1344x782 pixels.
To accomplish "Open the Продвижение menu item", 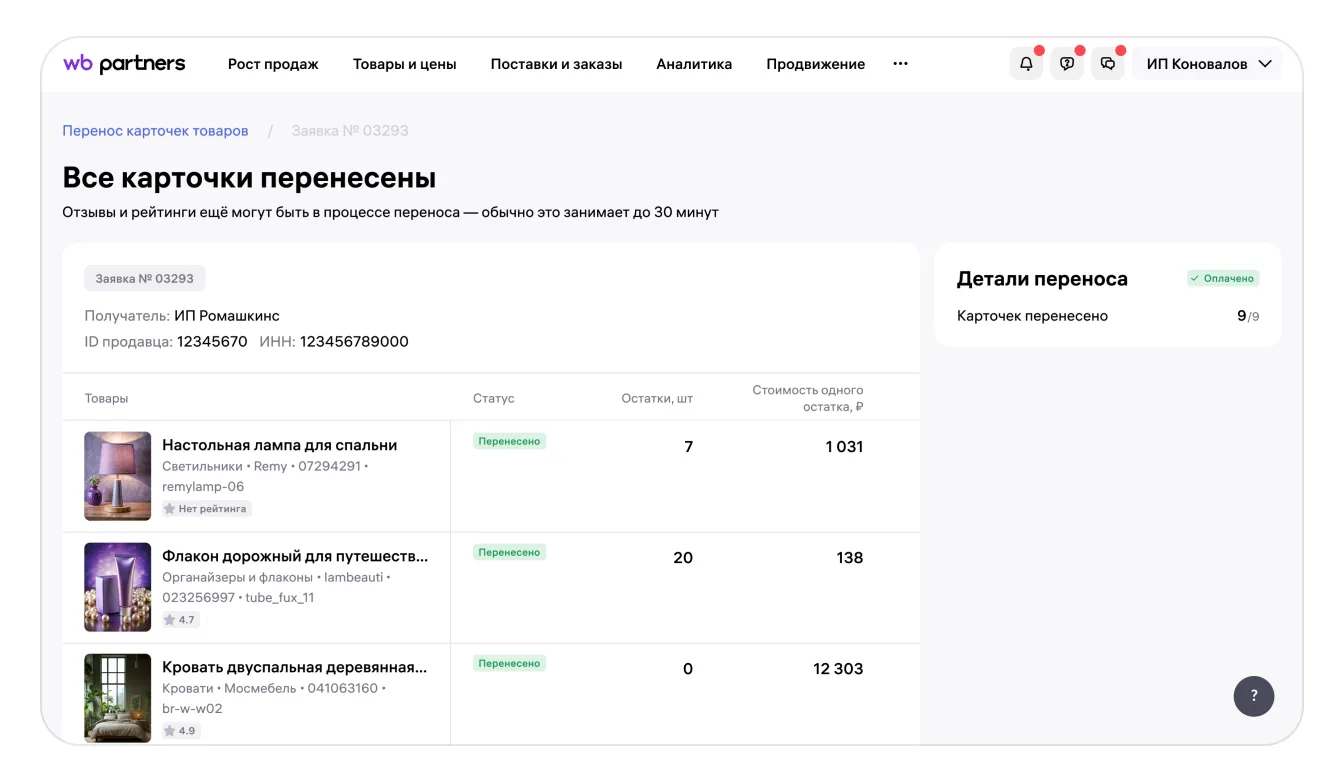I will (x=815, y=64).
